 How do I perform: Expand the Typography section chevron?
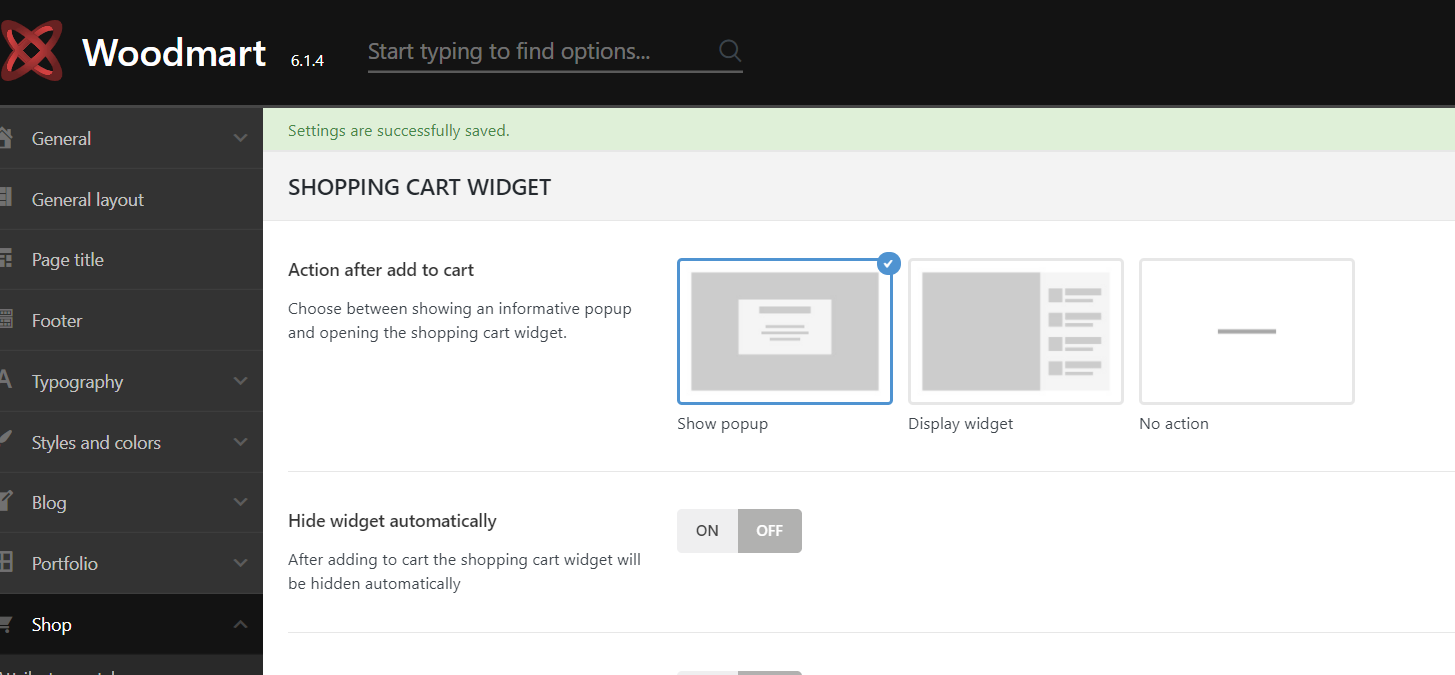pyautogui.click(x=240, y=381)
